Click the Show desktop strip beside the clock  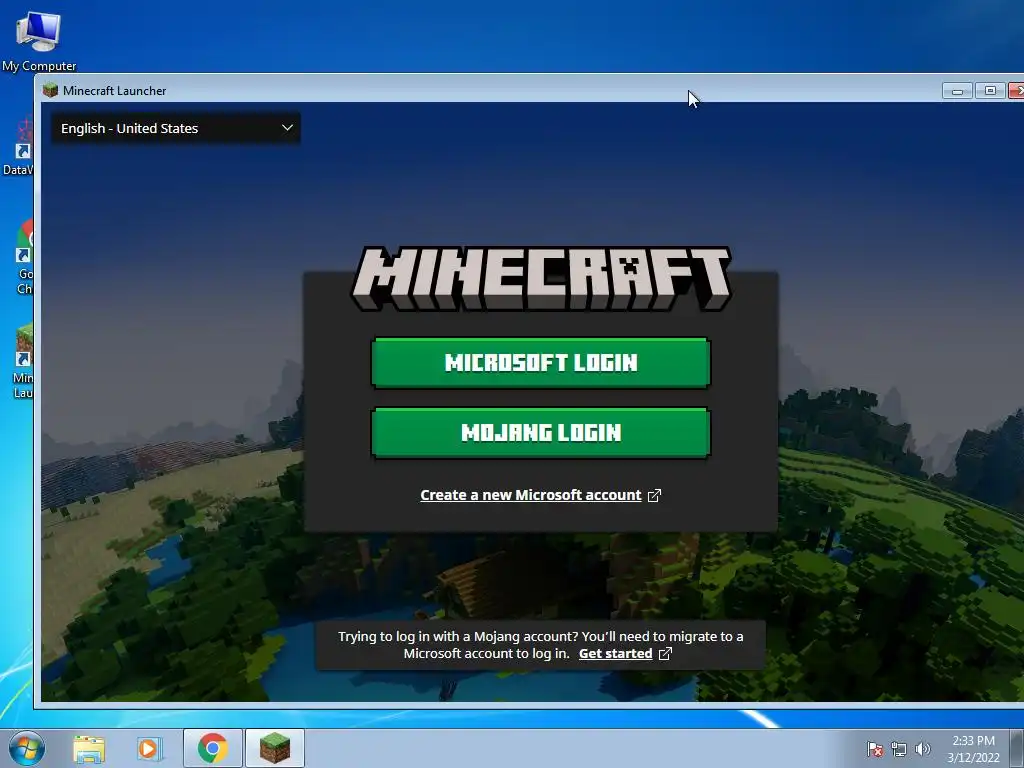click(x=1016, y=748)
